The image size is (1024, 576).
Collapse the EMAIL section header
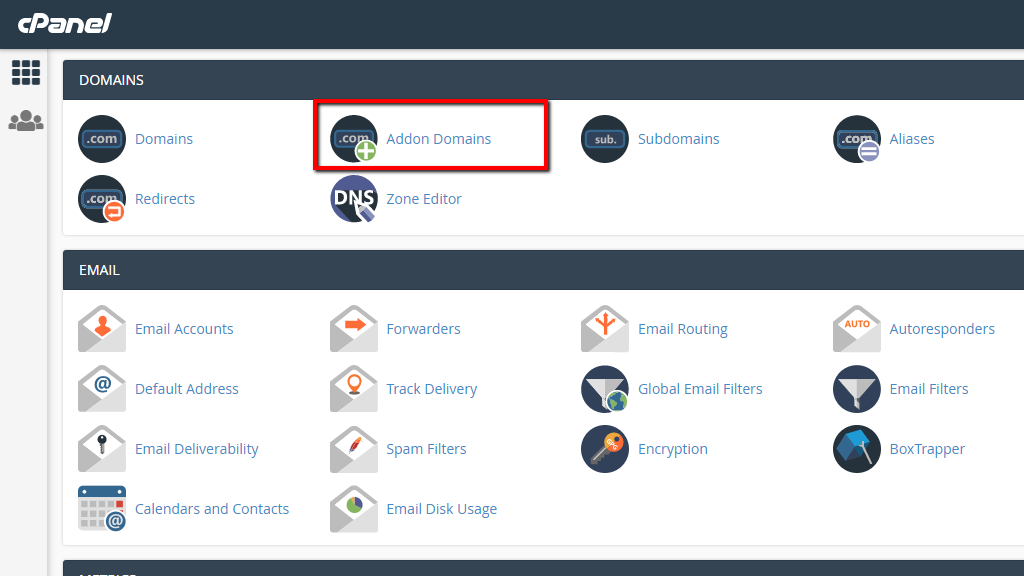coord(543,270)
